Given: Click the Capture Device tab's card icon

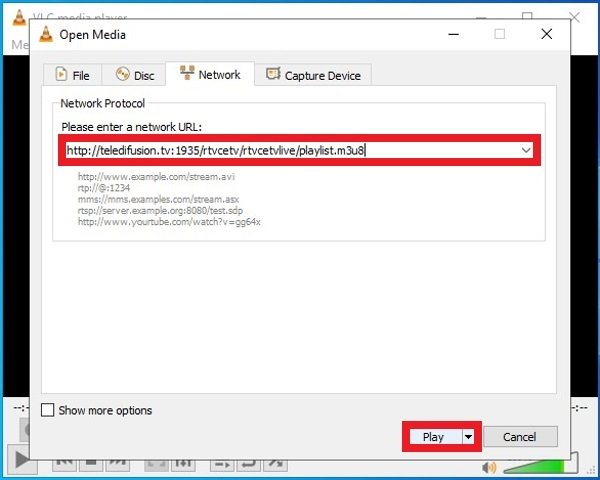Looking at the screenshot, I should click(273, 73).
